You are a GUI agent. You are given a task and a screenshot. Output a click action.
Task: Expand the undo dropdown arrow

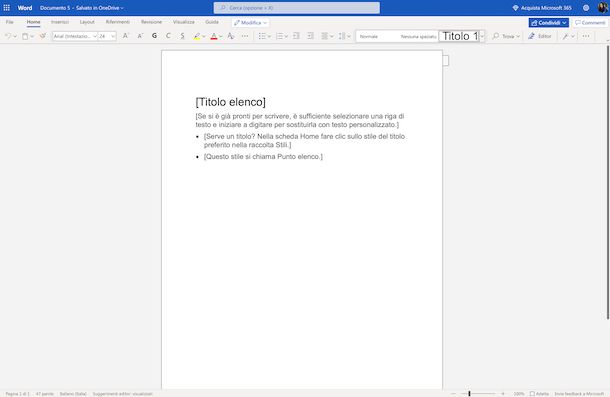point(15,36)
